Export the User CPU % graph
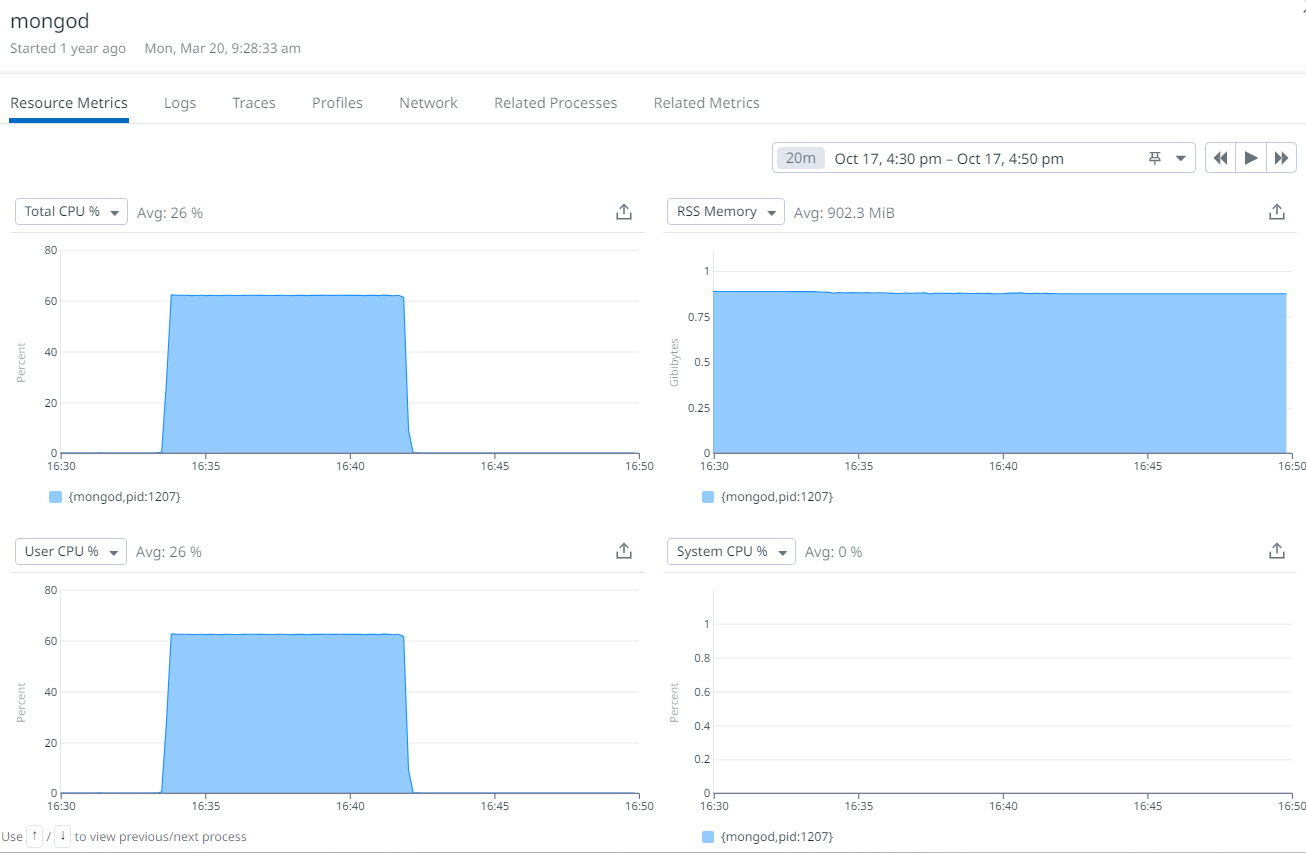The width and height of the screenshot is (1306, 853). 623,551
